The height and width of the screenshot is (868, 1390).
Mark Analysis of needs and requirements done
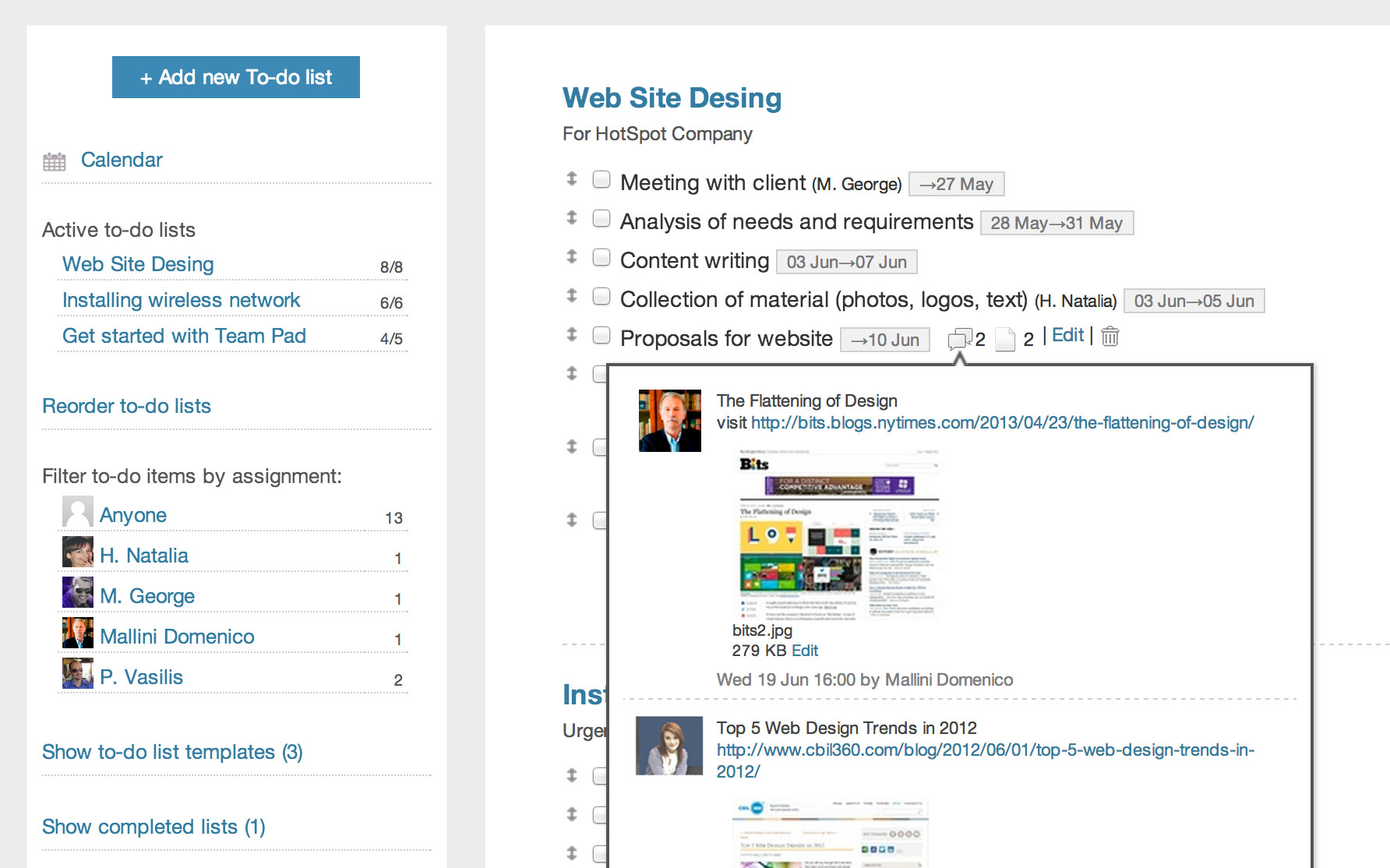coord(602,219)
